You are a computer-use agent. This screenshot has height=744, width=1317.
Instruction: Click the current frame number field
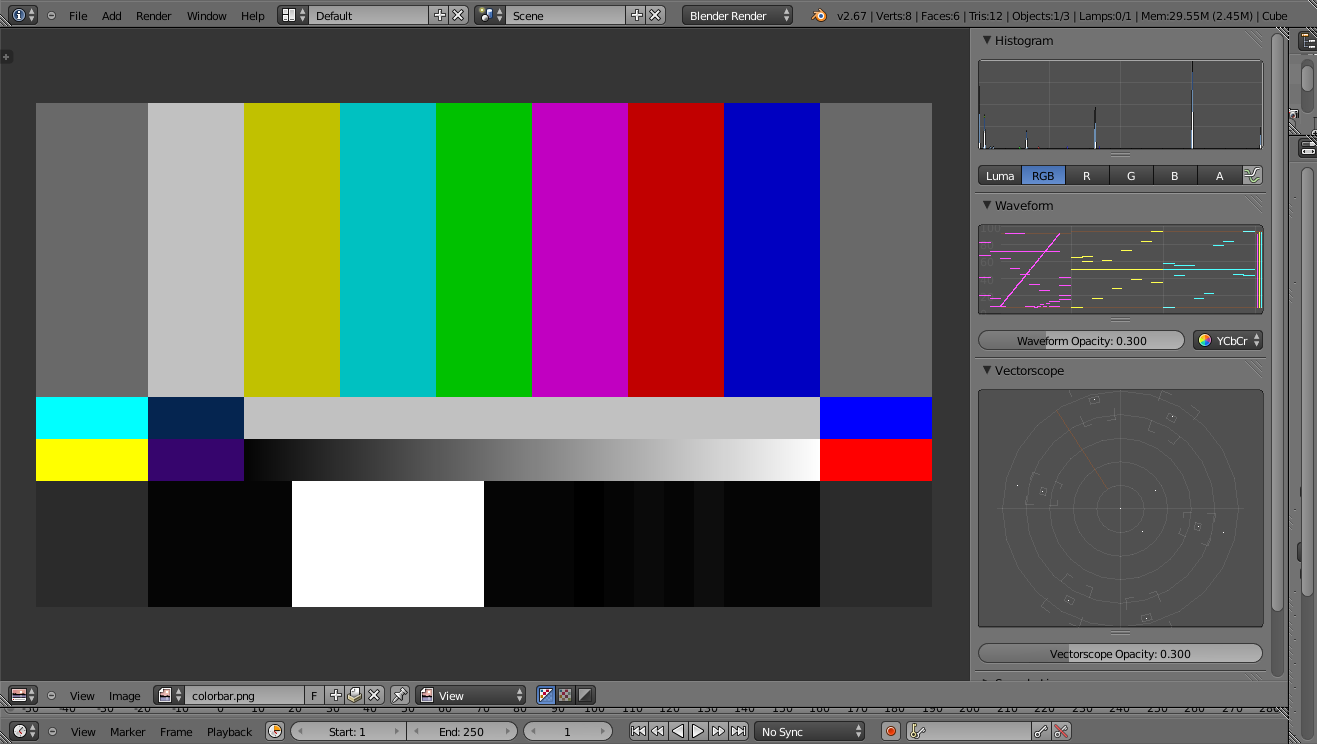(x=567, y=731)
